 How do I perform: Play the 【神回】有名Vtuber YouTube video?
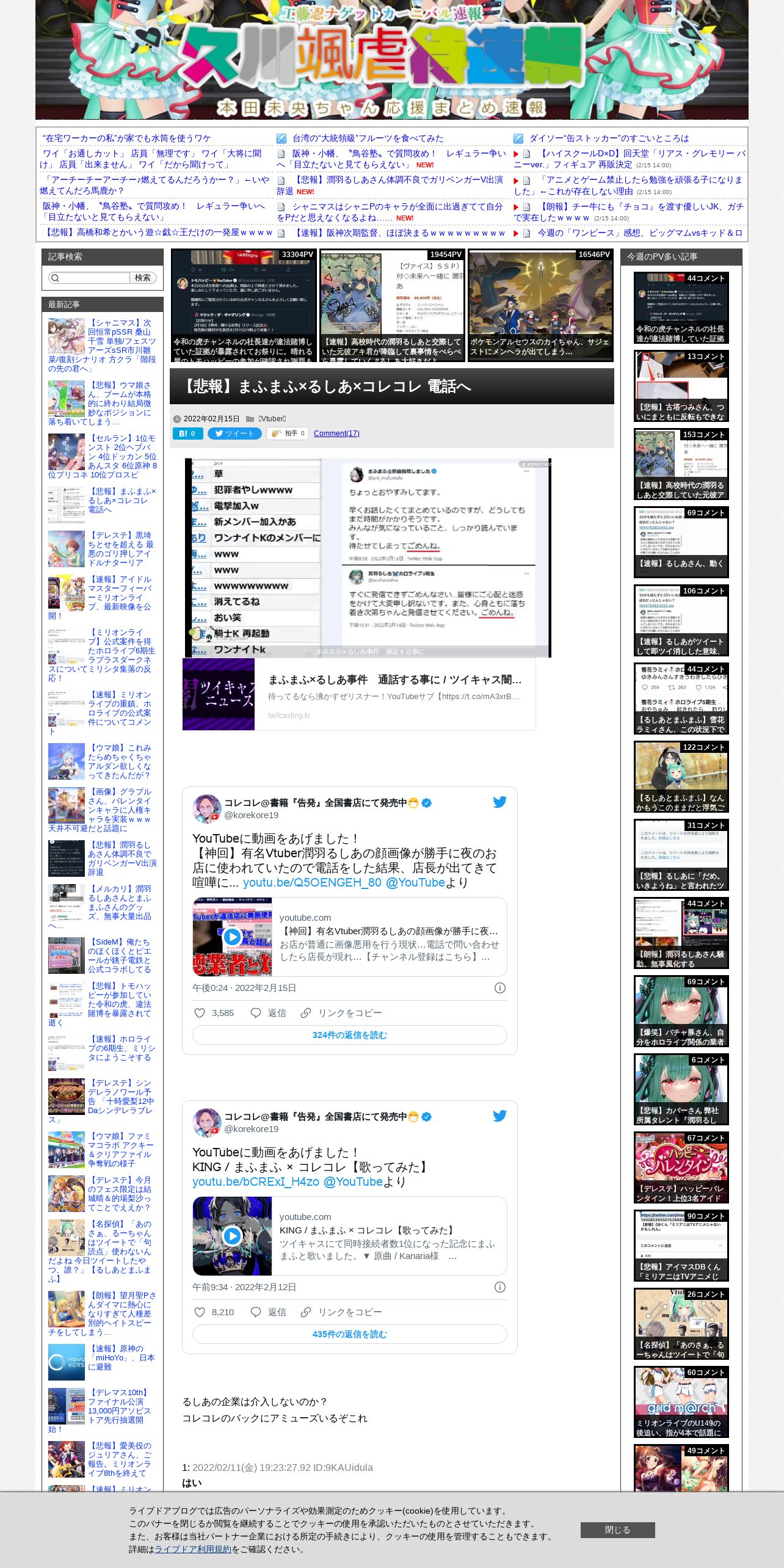(232, 937)
